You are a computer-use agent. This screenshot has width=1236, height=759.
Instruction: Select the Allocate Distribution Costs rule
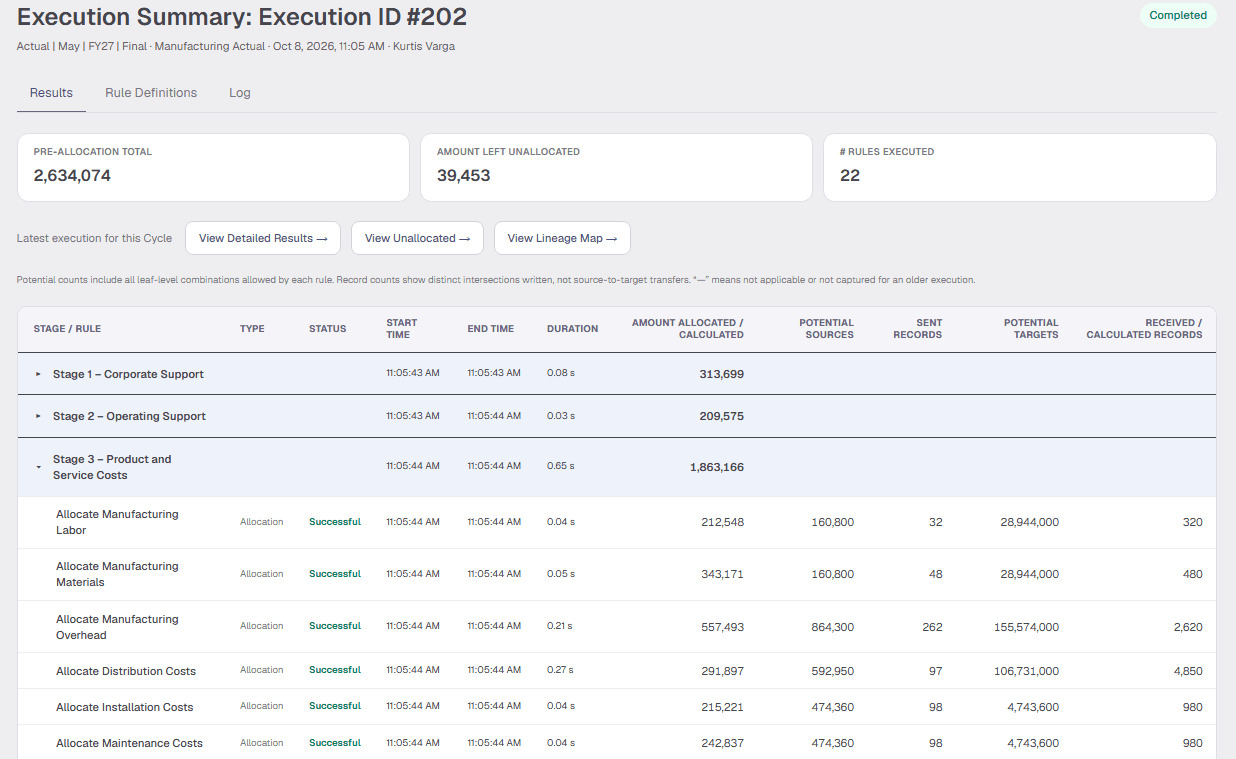pyautogui.click(x=126, y=671)
